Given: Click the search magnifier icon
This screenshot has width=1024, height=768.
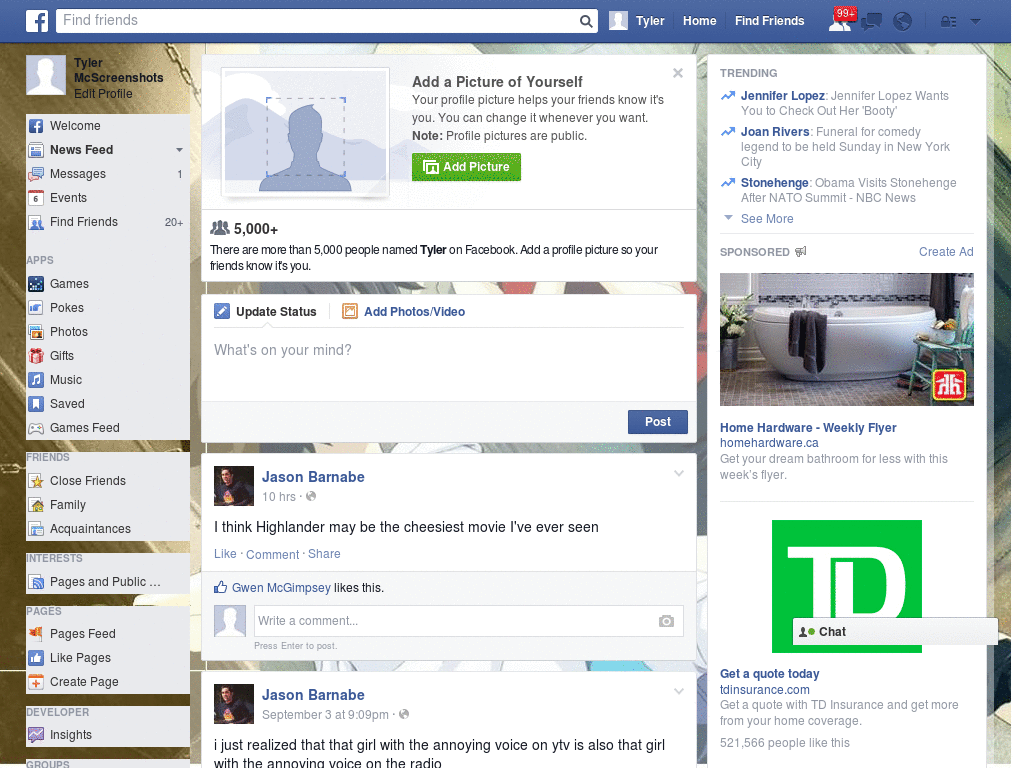Looking at the screenshot, I should (586, 21).
